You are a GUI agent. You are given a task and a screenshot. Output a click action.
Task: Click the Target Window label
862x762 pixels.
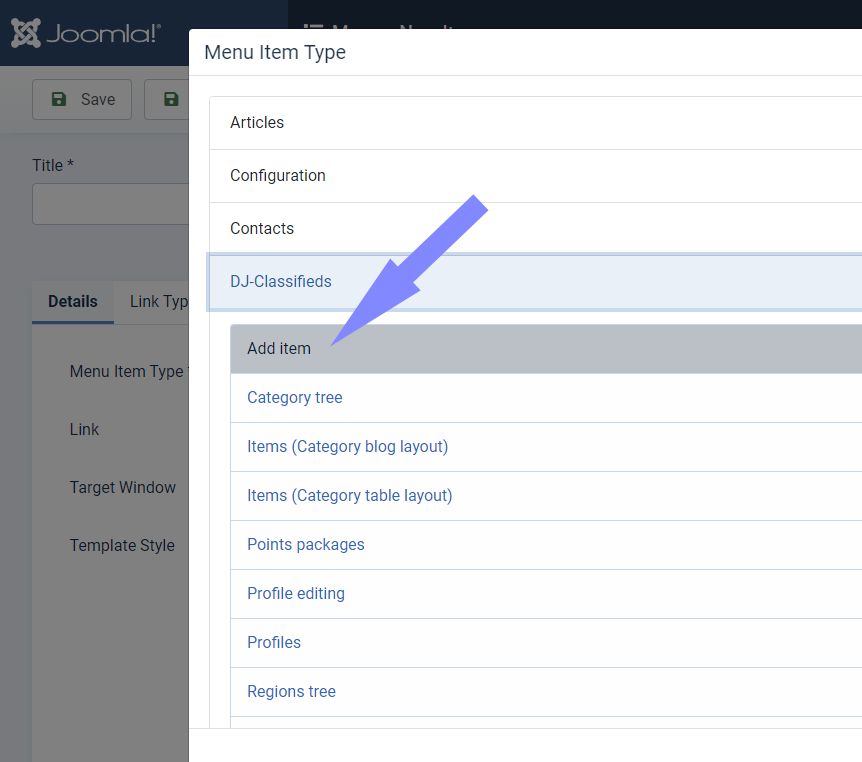[x=123, y=488]
